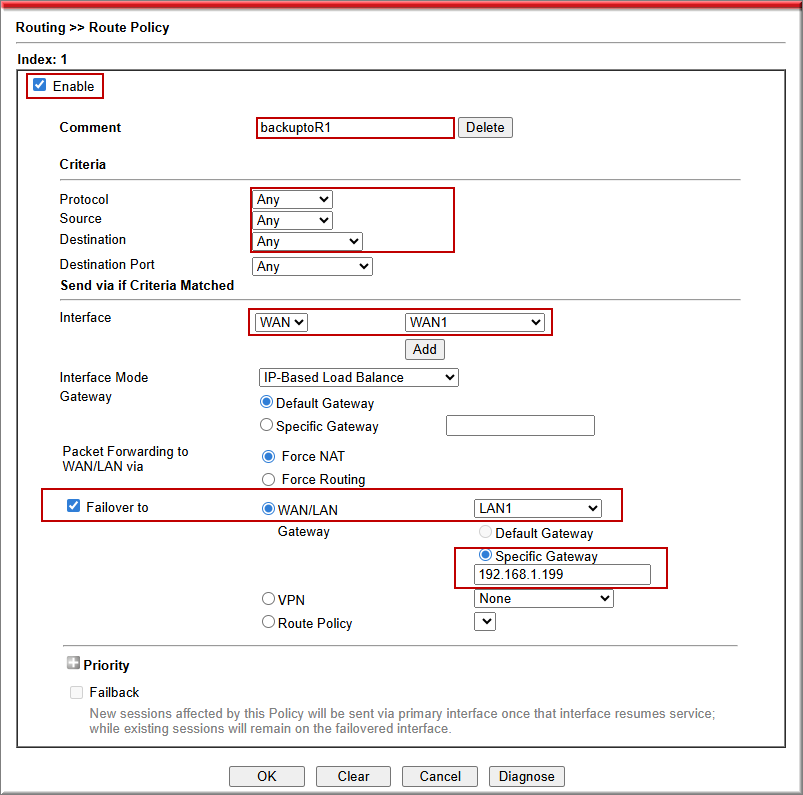Viewport: 803px width, 795px height.
Task: Toggle the Failover to checkbox
Action: pos(73,507)
